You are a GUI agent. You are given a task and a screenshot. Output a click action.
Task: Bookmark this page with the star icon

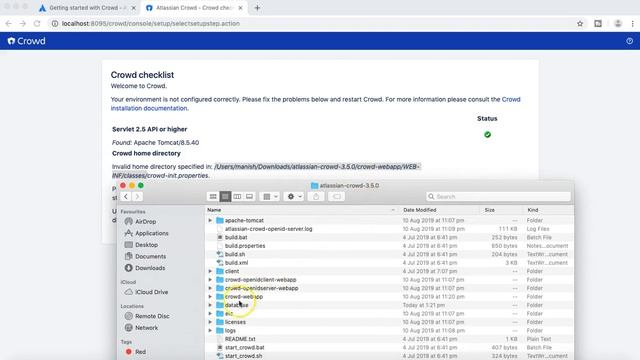tap(580, 24)
